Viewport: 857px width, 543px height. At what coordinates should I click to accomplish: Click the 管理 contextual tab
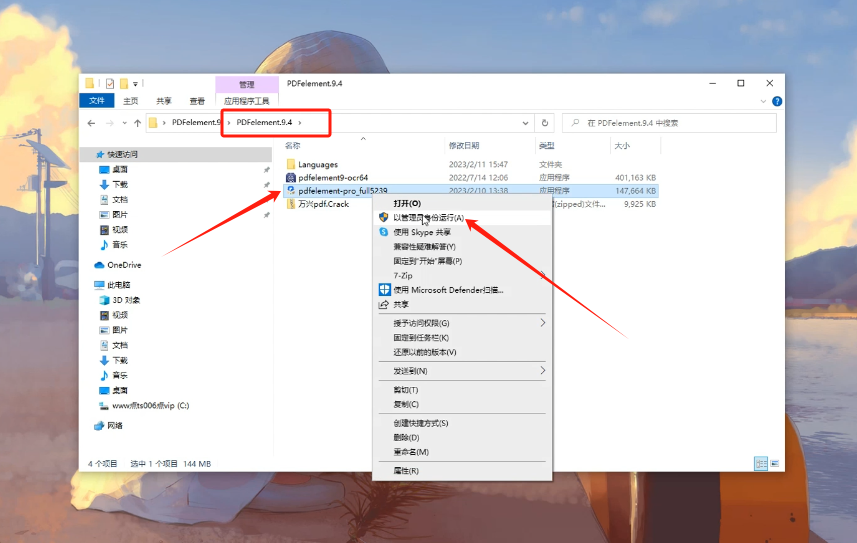pyautogui.click(x=246, y=84)
